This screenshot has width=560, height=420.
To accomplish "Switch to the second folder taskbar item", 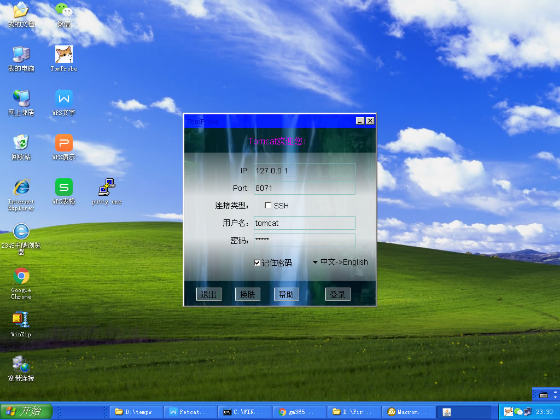I will (354, 412).
